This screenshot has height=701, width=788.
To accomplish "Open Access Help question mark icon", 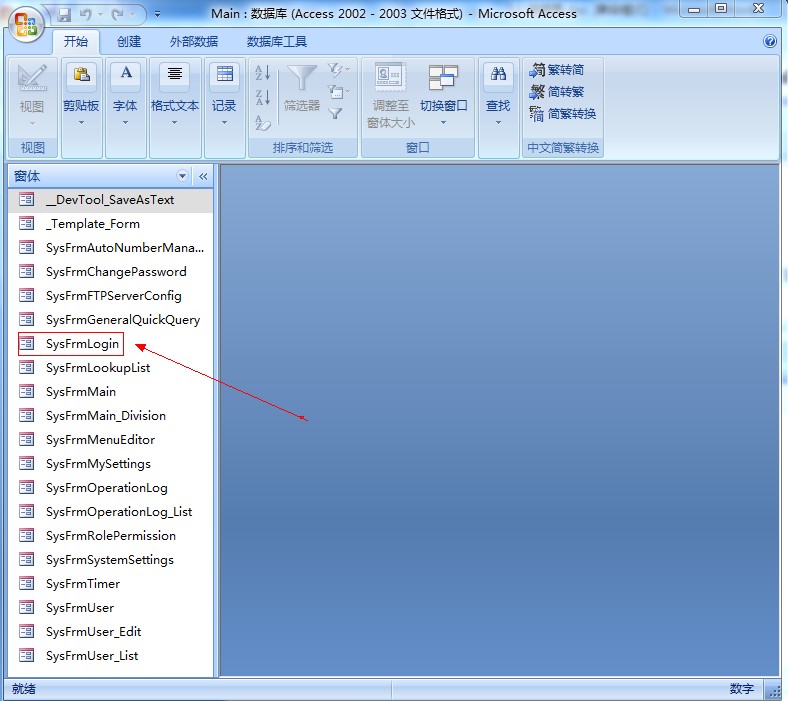I will 769,41.
